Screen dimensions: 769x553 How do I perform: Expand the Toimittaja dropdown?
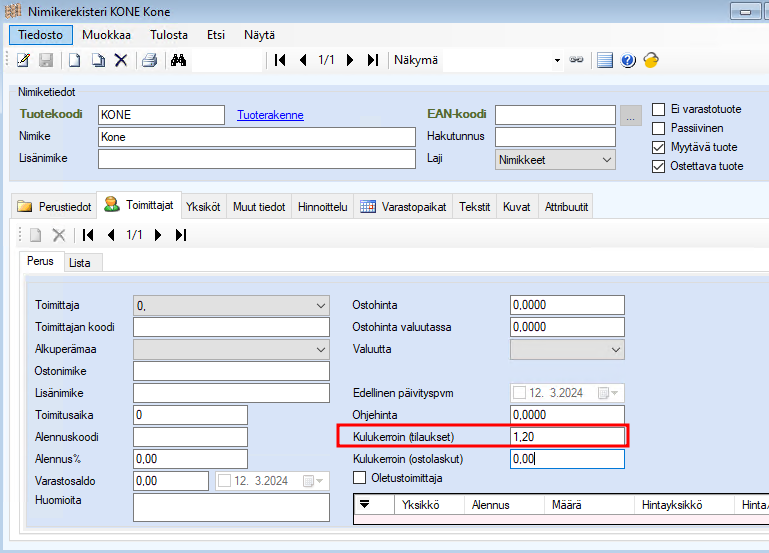[x=320, y=305]
